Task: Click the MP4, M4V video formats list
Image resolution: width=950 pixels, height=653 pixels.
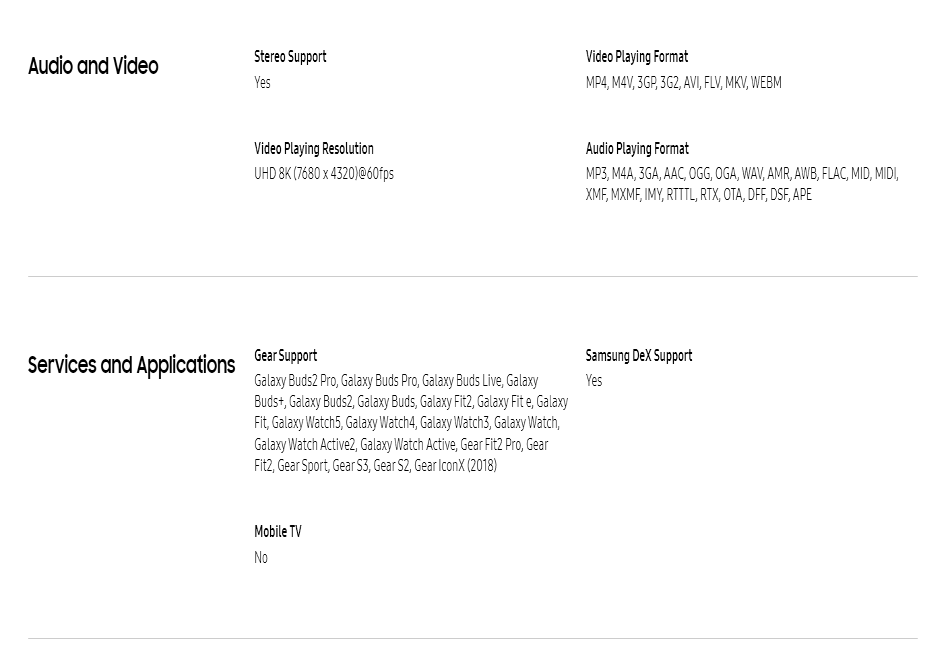Action: click(683, 82)
